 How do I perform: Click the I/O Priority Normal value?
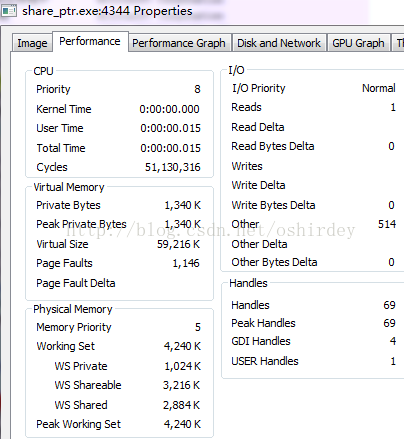[379, 88]
